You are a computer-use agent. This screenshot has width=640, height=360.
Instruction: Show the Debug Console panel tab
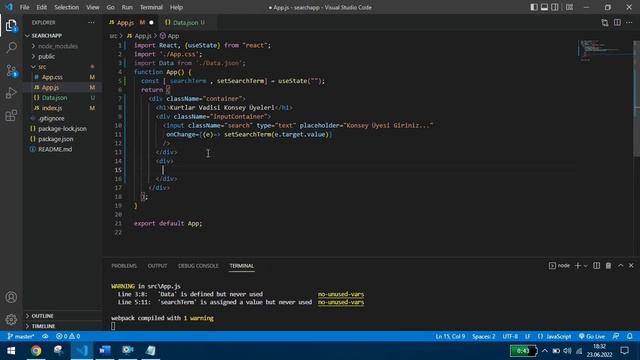coord(198,266)
